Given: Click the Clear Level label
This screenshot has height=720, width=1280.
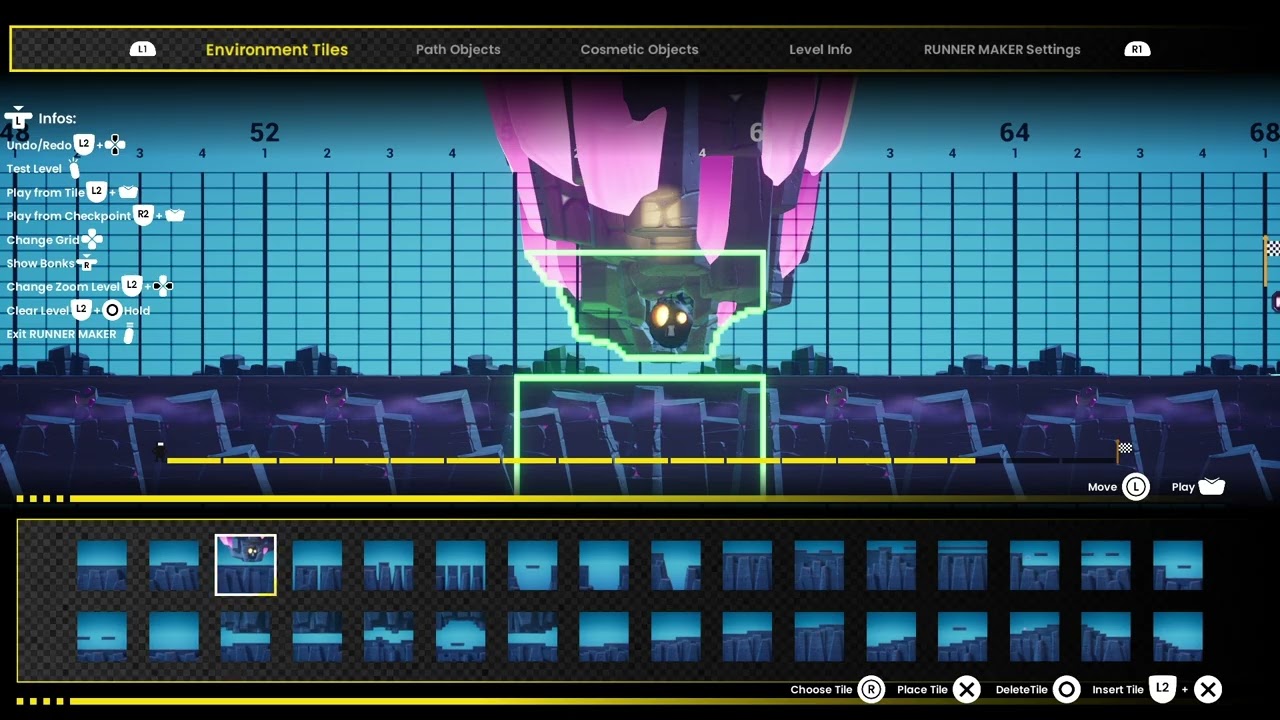Looking at the screenshot, I should tap(38, 311).
